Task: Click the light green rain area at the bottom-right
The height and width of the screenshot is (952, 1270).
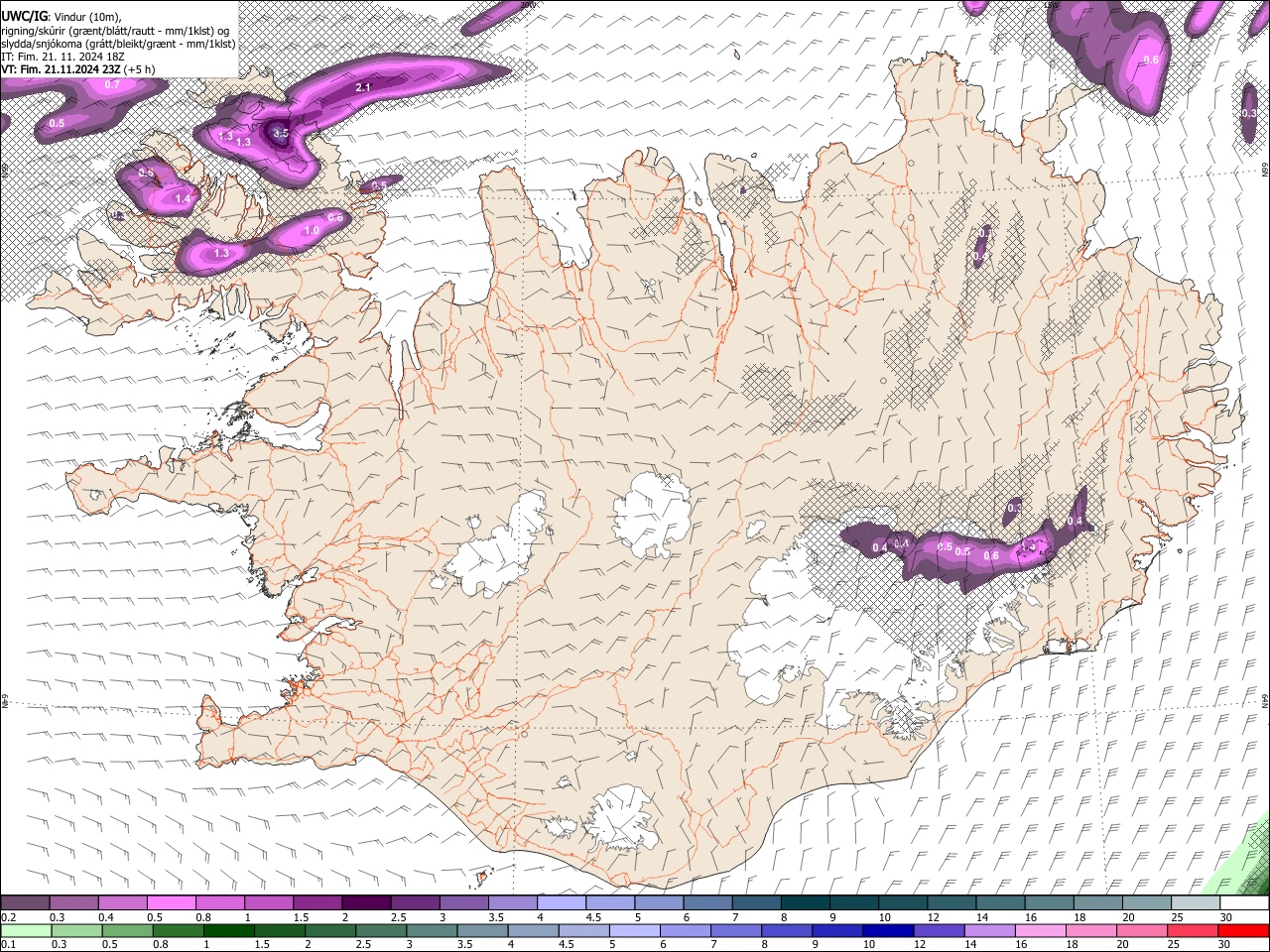Action: coord(1240,861)
